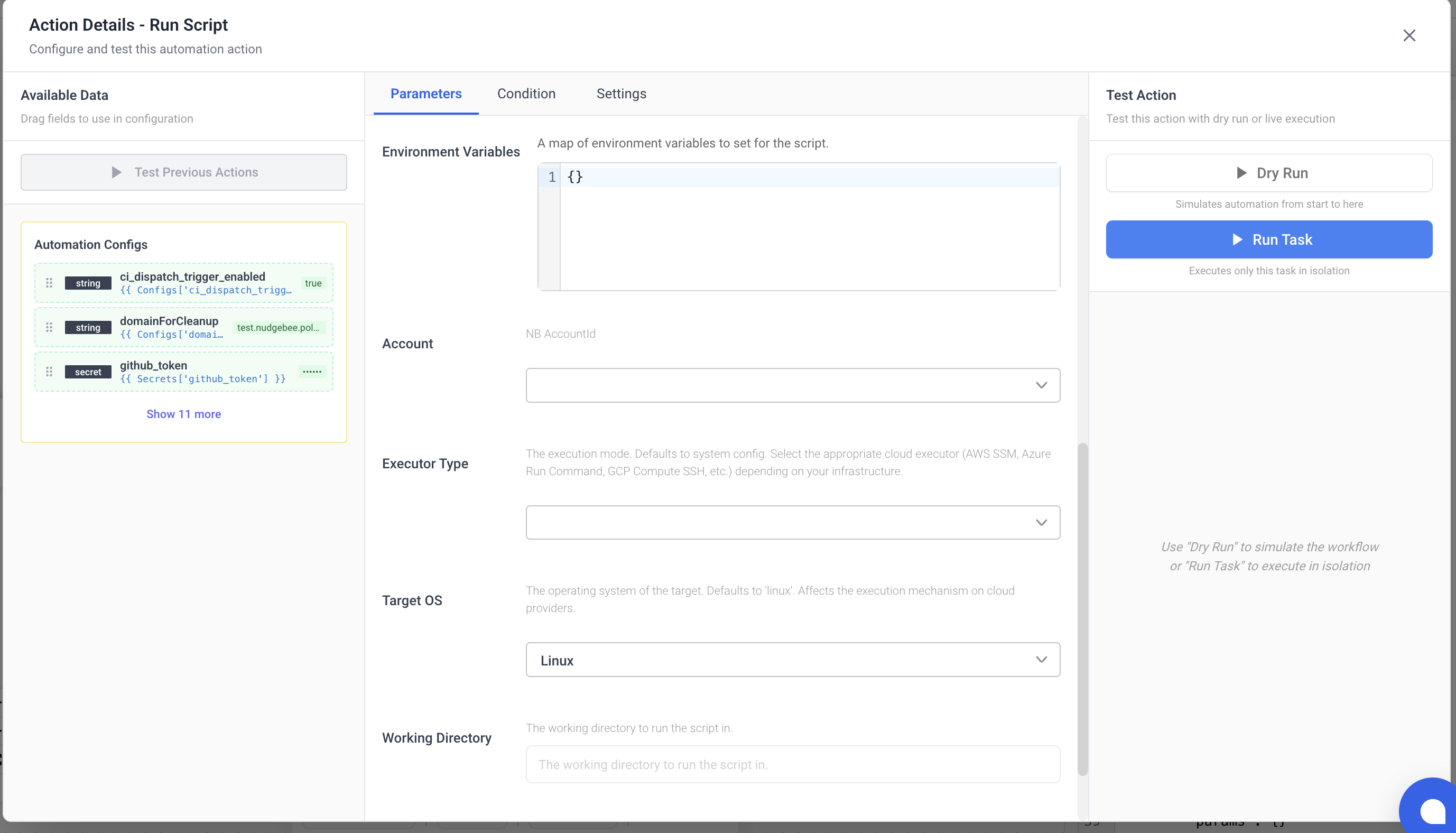
Task: Open the Condition tab
Action: click(x=526, y=94)
